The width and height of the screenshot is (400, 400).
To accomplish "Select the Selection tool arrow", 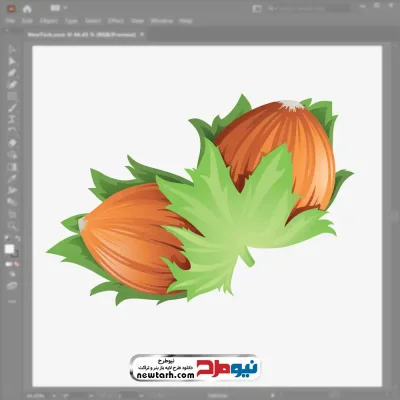I will coord(12,50).
